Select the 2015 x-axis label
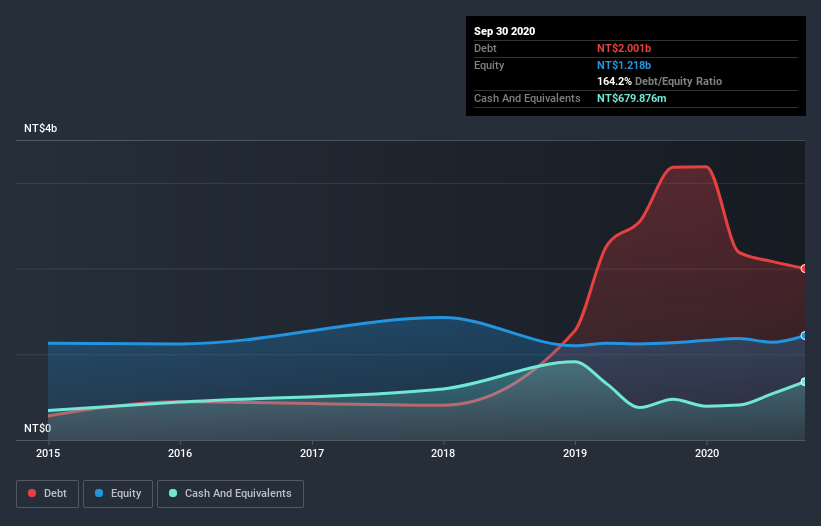Viewport: 821px width, 526px height. click(48, 453)
